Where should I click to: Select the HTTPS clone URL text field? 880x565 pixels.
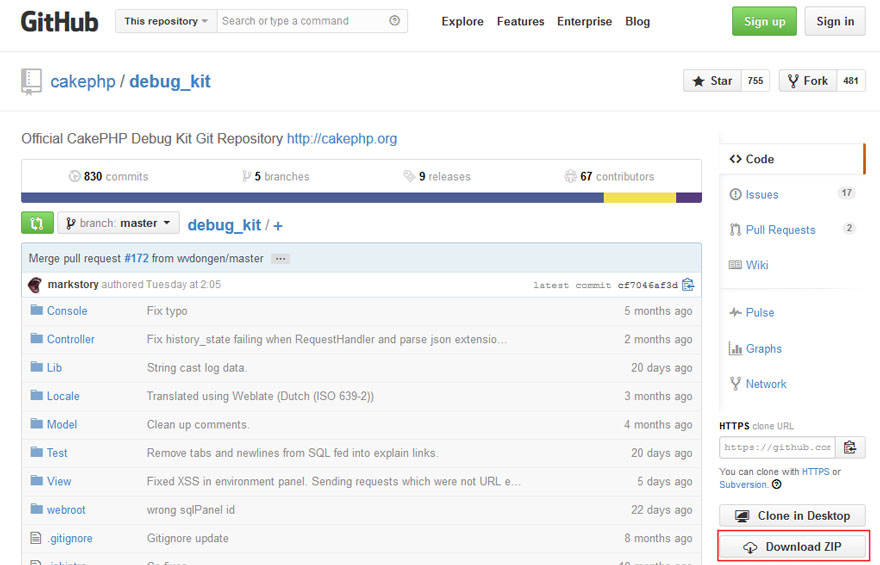777,447
